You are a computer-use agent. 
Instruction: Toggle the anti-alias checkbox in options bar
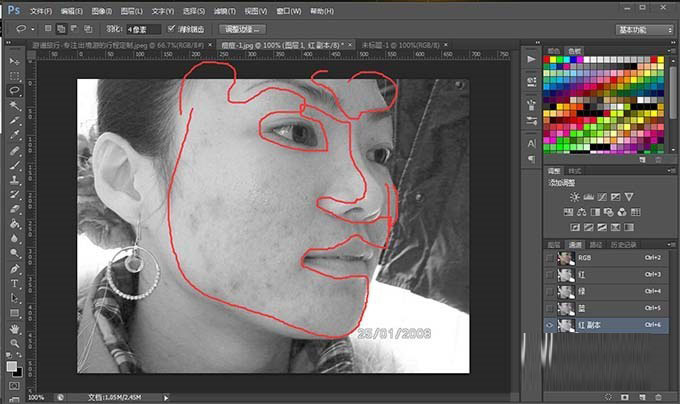pyautogui.click(x=171, y=29)
